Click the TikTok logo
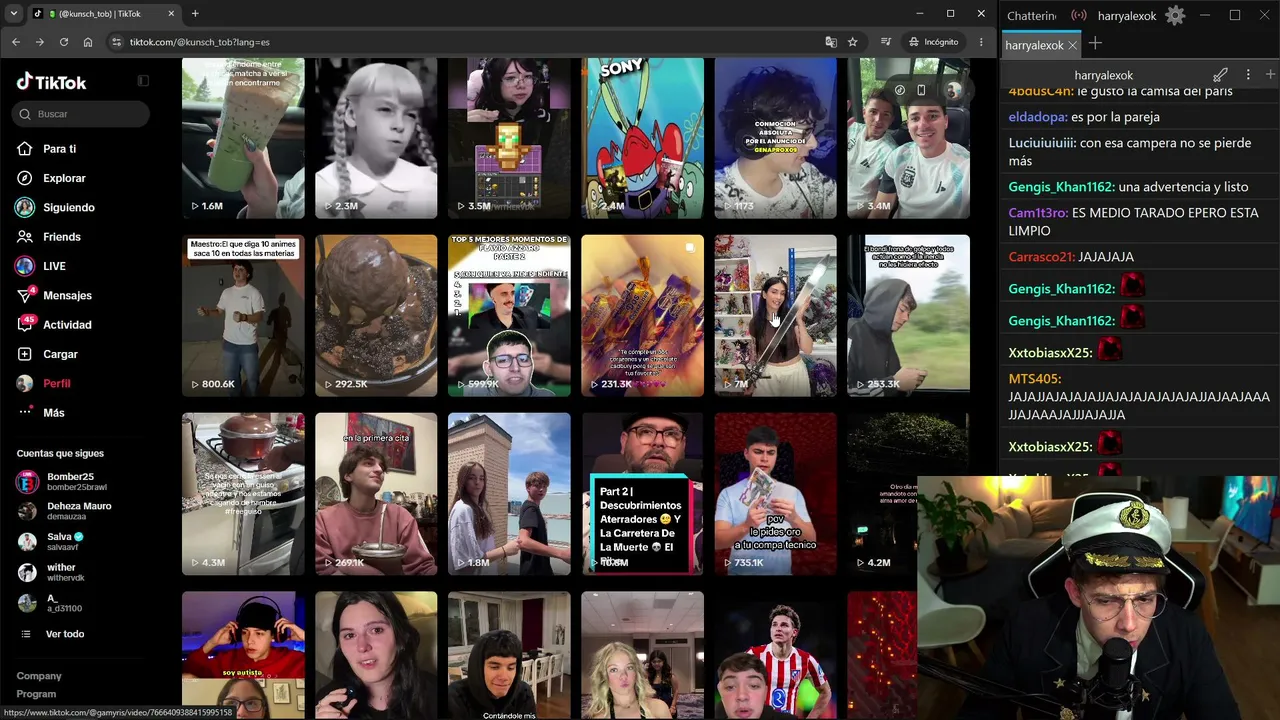 52,82
